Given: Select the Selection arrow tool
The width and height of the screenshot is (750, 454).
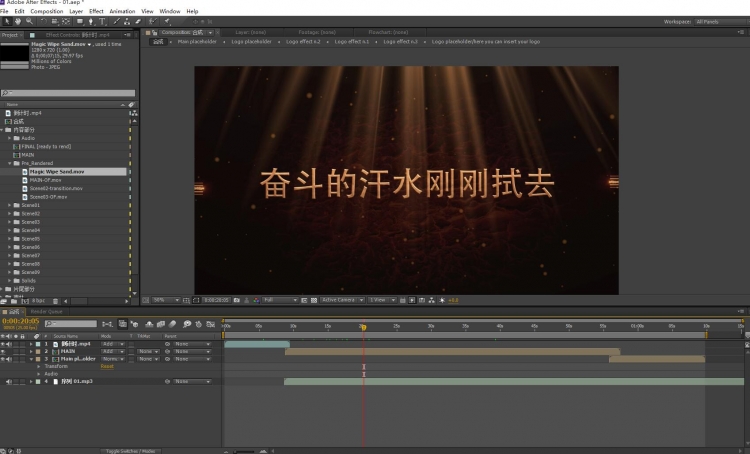Looking at the screenshot, I should tap(7, 22).
